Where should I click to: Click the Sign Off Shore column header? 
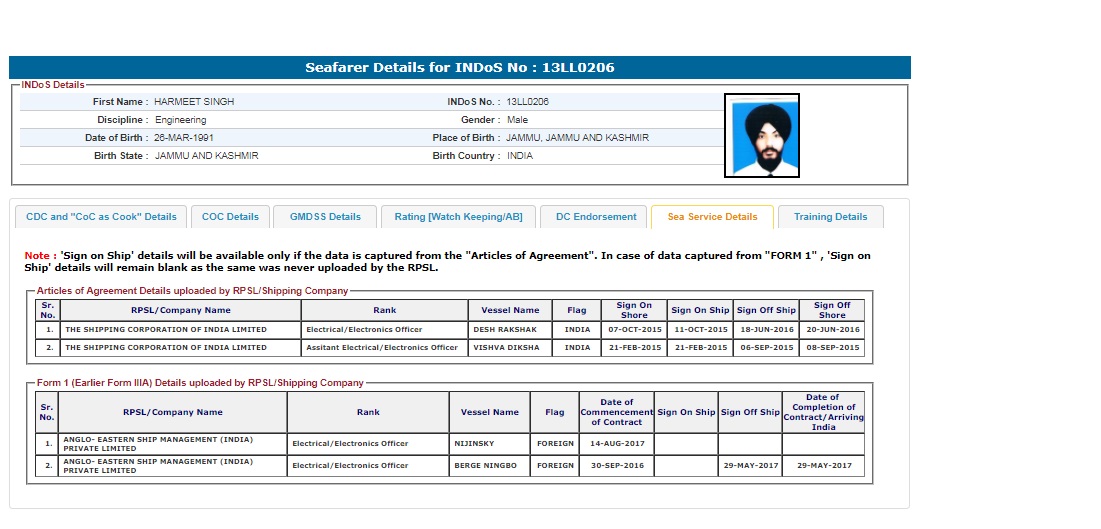[x=831, y=310]
